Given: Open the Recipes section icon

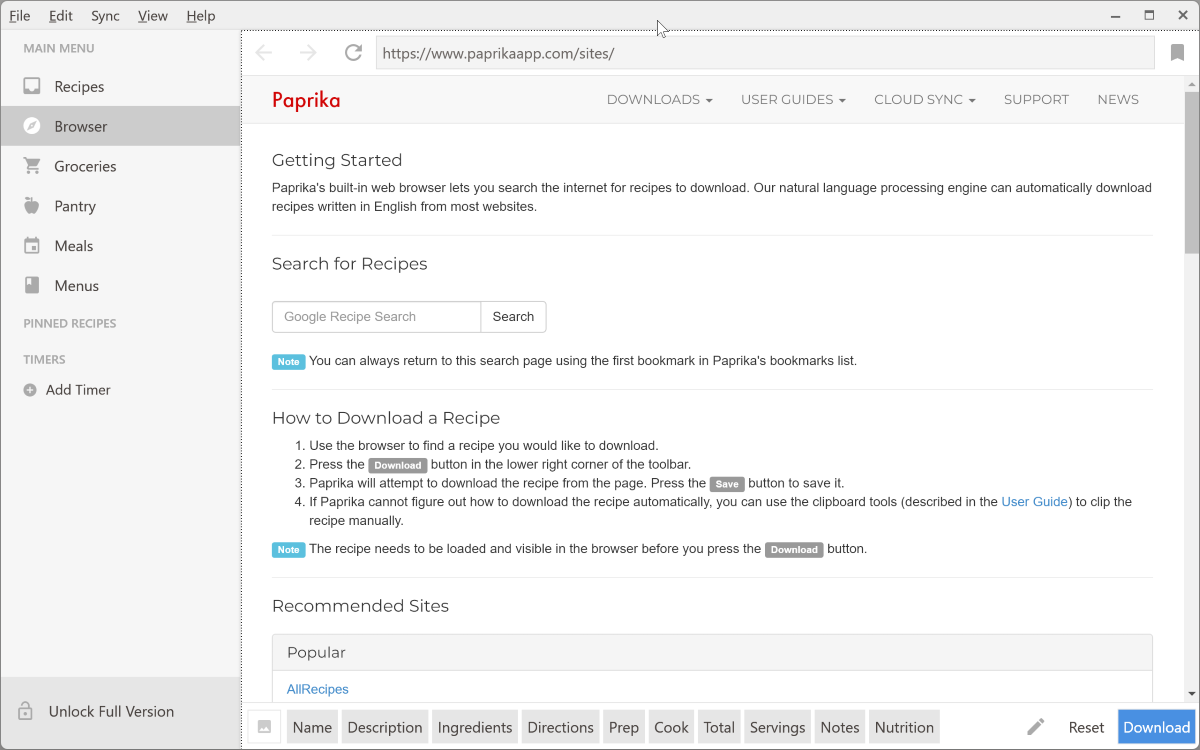Looking at the screenshot, I should pyautogui.click(x=32, y=86).
